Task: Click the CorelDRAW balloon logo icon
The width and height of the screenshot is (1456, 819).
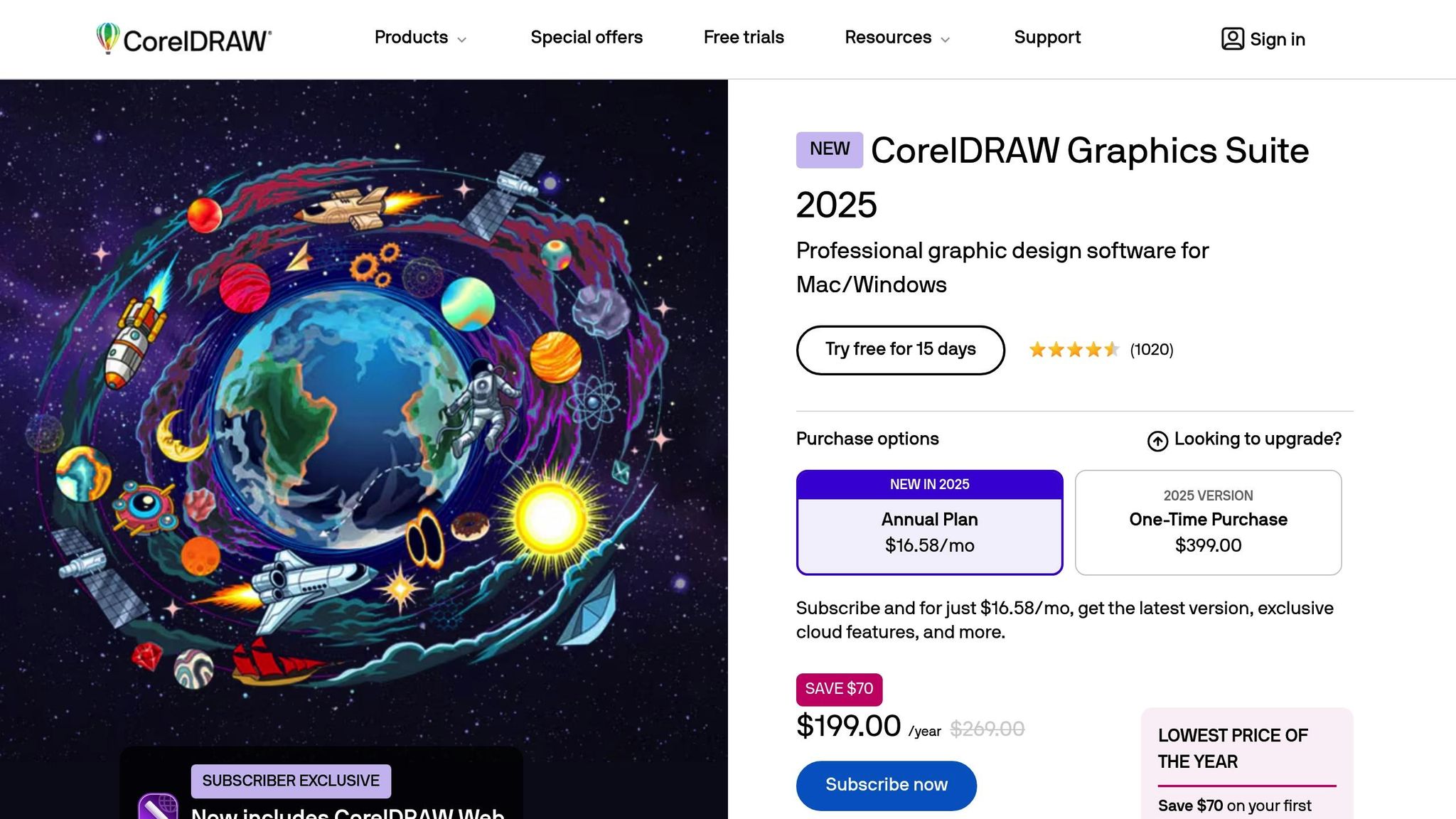Action: tap(107, 38)
